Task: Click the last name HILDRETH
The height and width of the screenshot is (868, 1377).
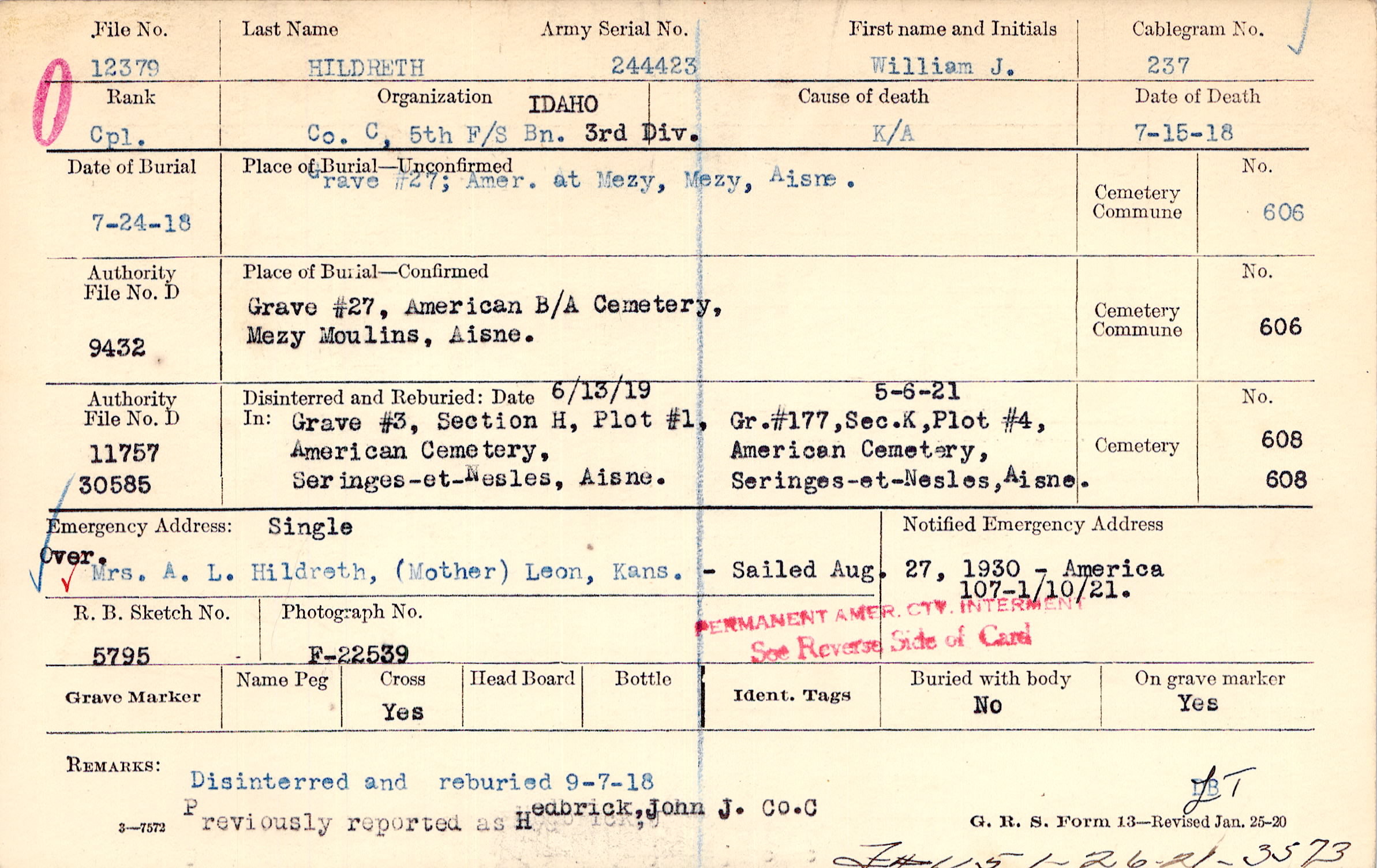Action: coord(366,69)
